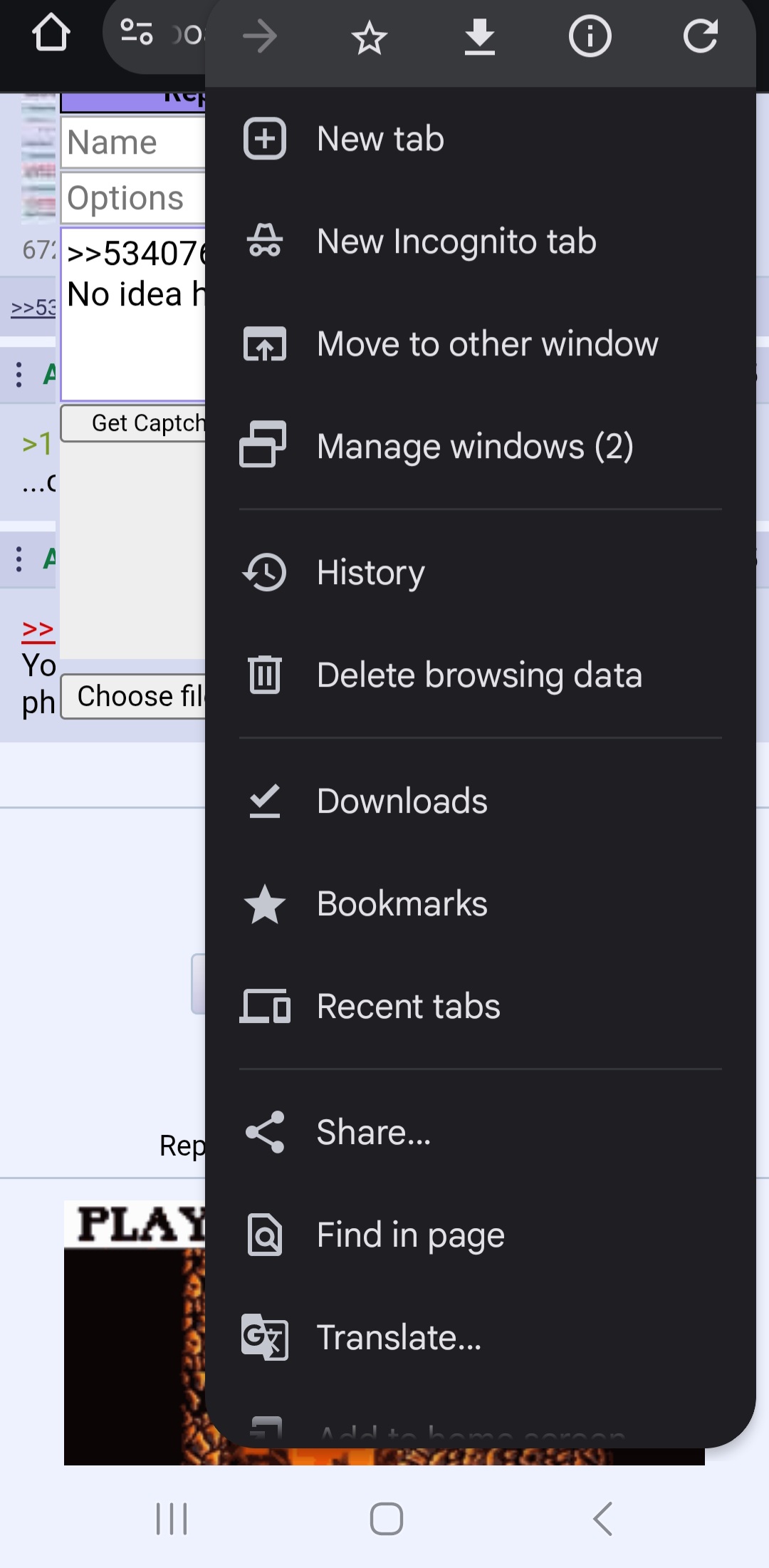Image resolution: width=769 pixels, height=1568 pixels.
Task: Tap the Android back button
Action: click(602, 1519)
